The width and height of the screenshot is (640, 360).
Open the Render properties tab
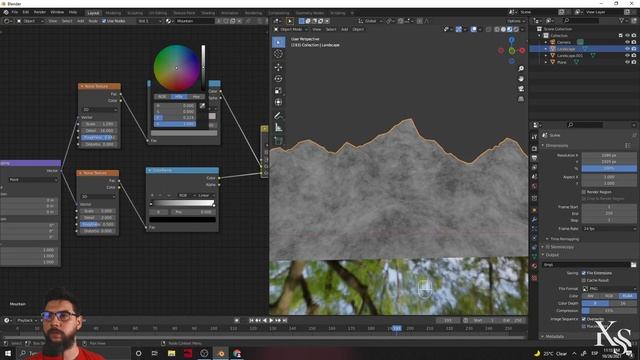(x=534, y=148)
